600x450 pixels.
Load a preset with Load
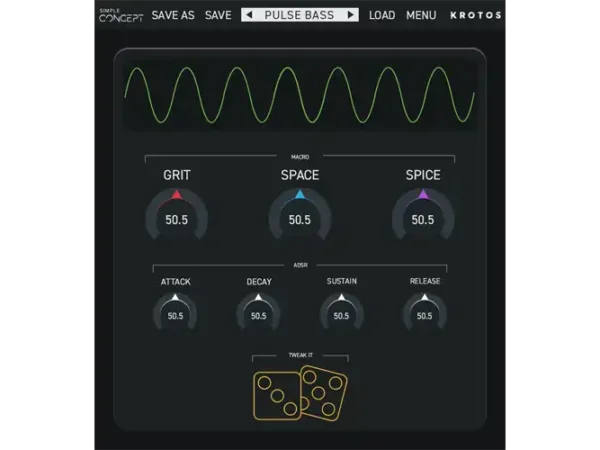click(x=382, y=15)
